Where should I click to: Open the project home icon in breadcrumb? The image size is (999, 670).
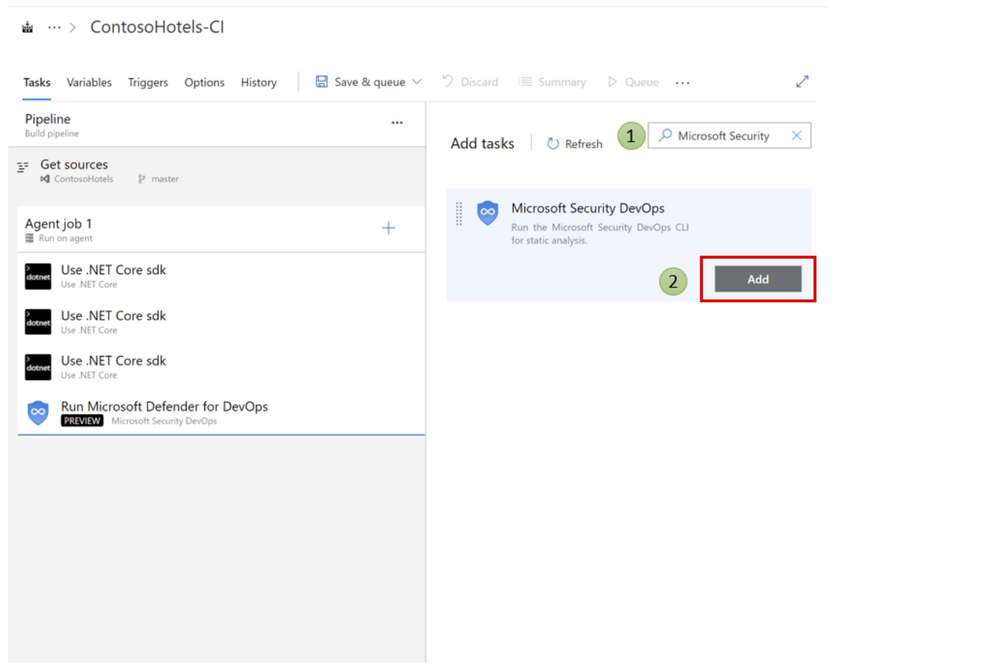[27, 27]
